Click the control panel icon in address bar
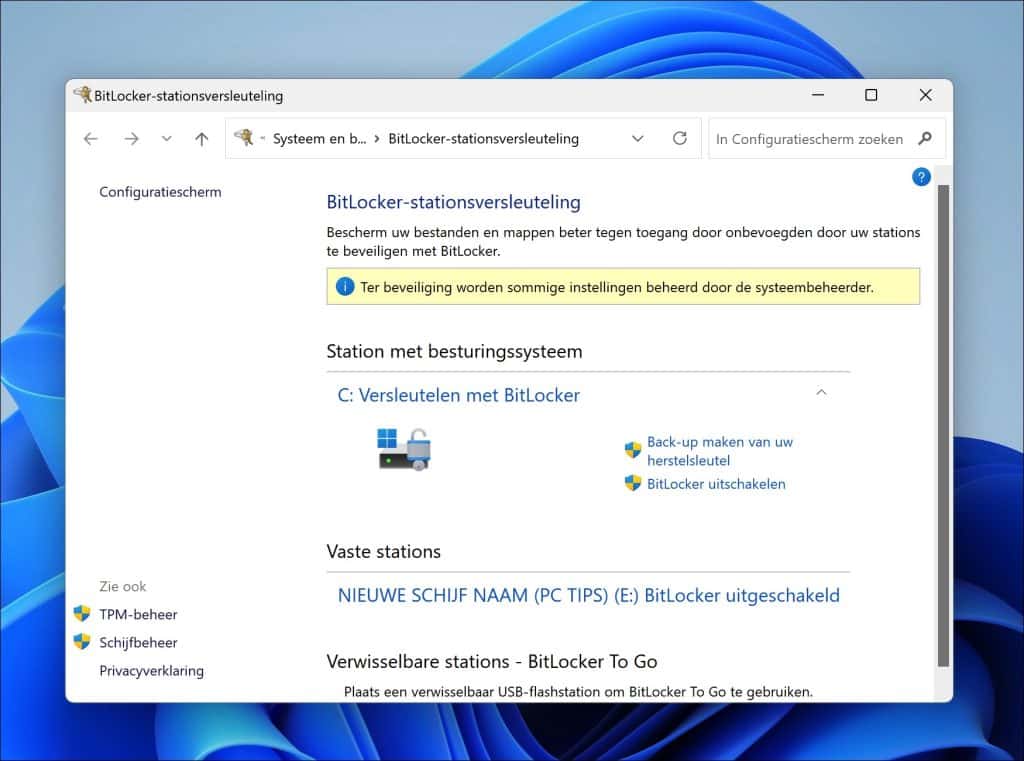Viewport: 1024px width, 761px height. [244, 137]
